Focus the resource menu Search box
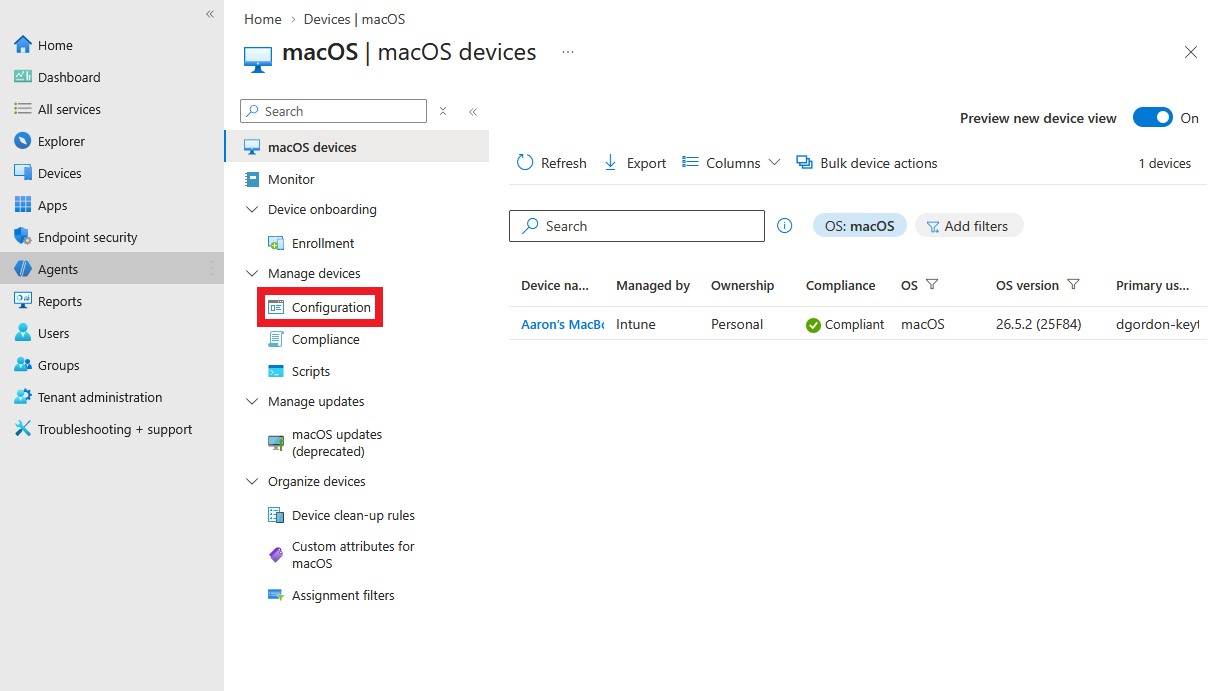Image resolution: width=1227 pixels, height=691 pixels. tap(333, 111)
